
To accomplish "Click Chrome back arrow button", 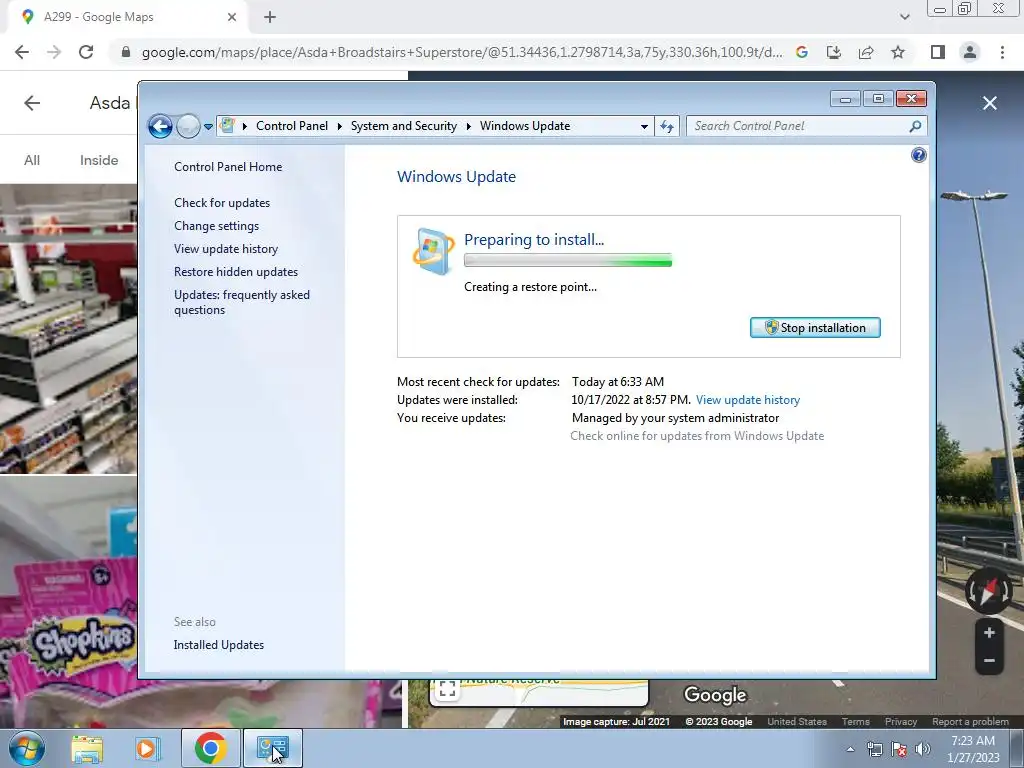I will (22, 52).
